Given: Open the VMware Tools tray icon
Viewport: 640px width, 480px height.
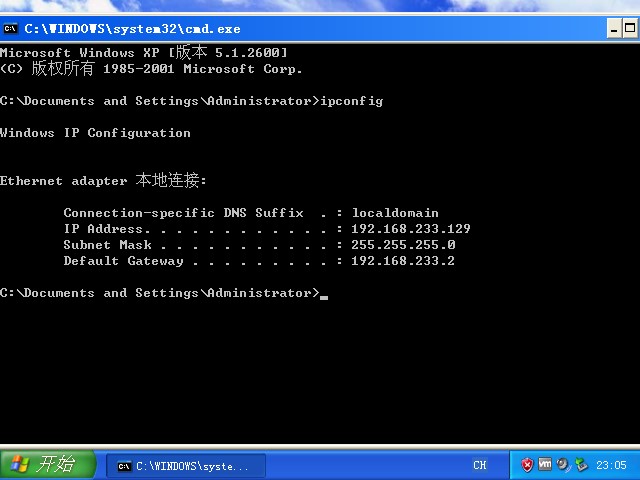Looking at the screenshot, I should click(x=545, y=464).
